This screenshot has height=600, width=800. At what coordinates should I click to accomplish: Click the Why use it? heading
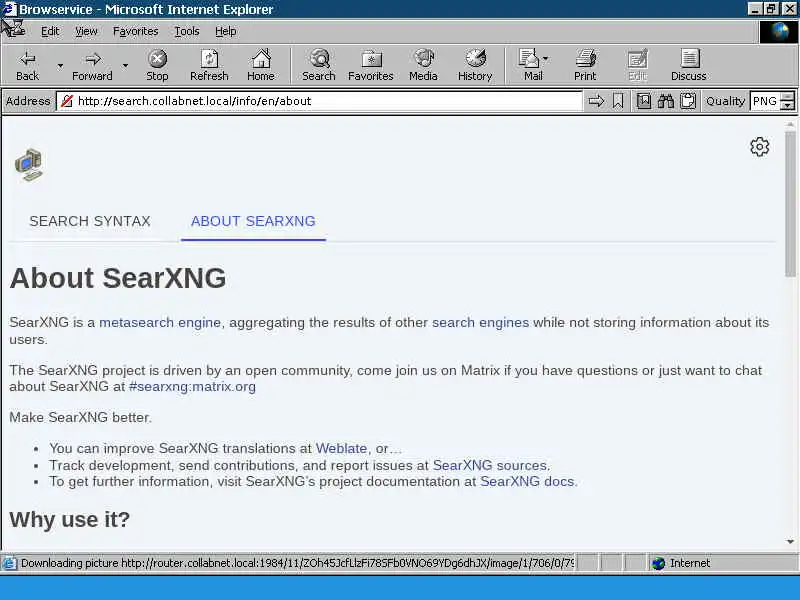(x=70, y=520)
